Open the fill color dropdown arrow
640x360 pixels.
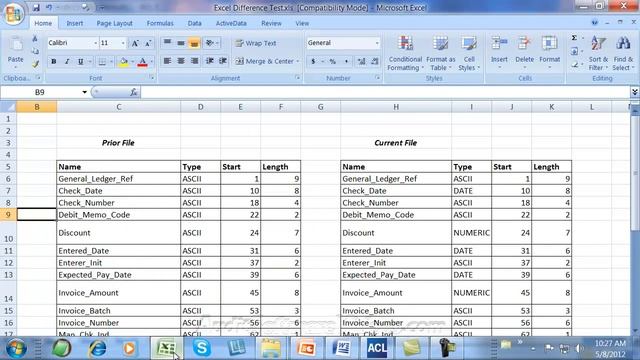132,62
